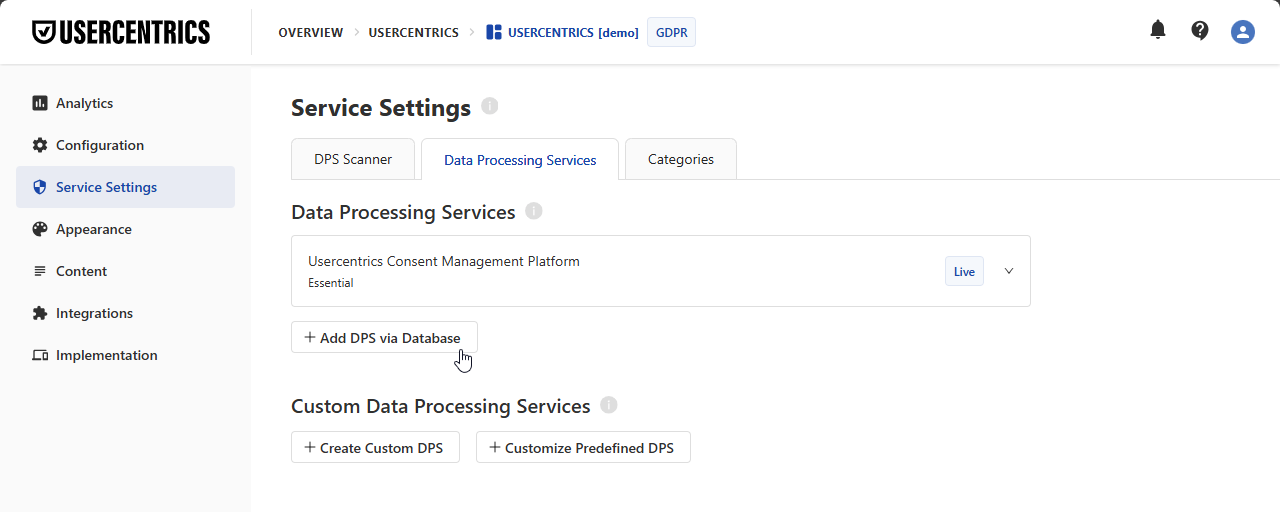
Task: Click the Analytics bar chart icon
Action: click(40, 103)
